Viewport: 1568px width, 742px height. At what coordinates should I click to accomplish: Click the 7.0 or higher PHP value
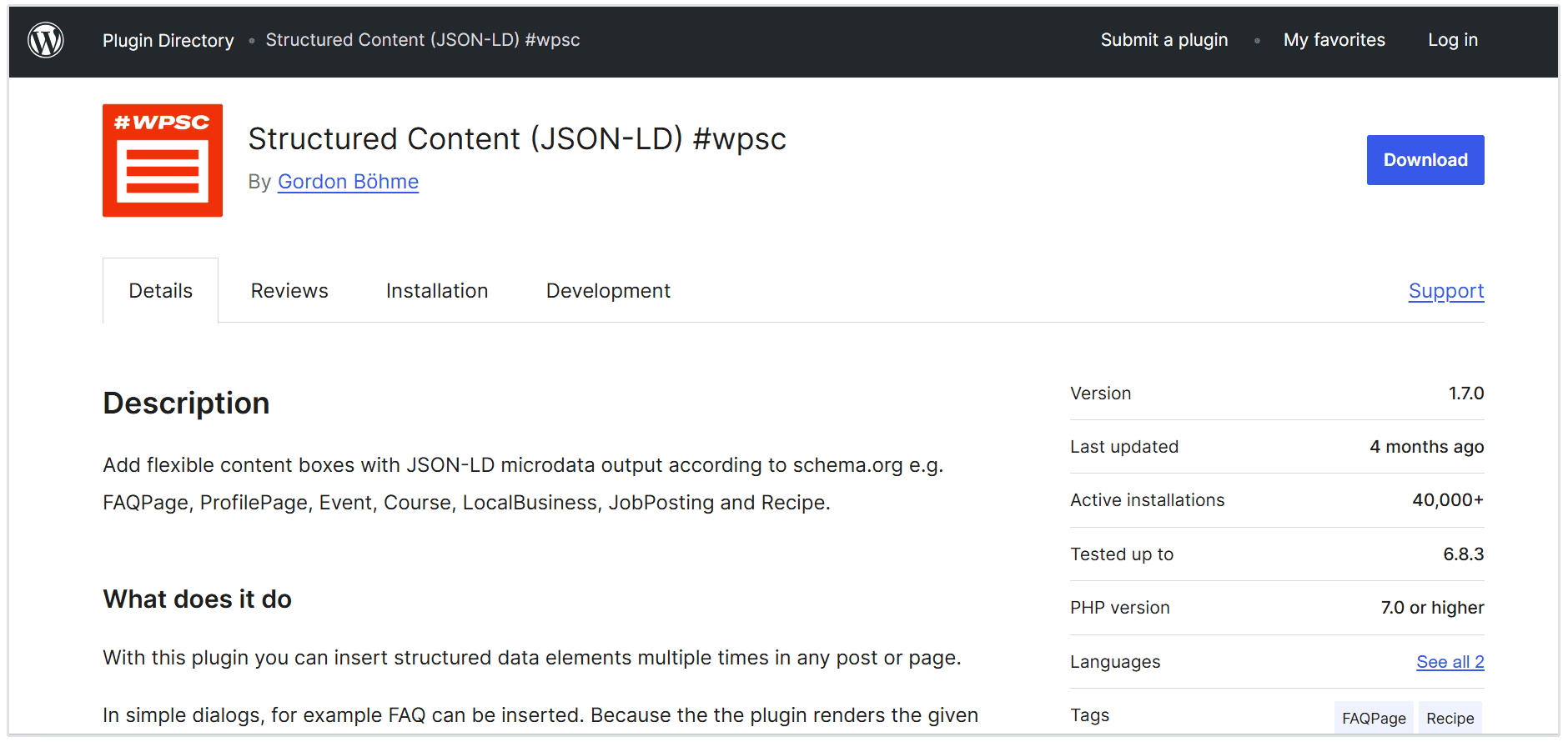click(1432, 608)
